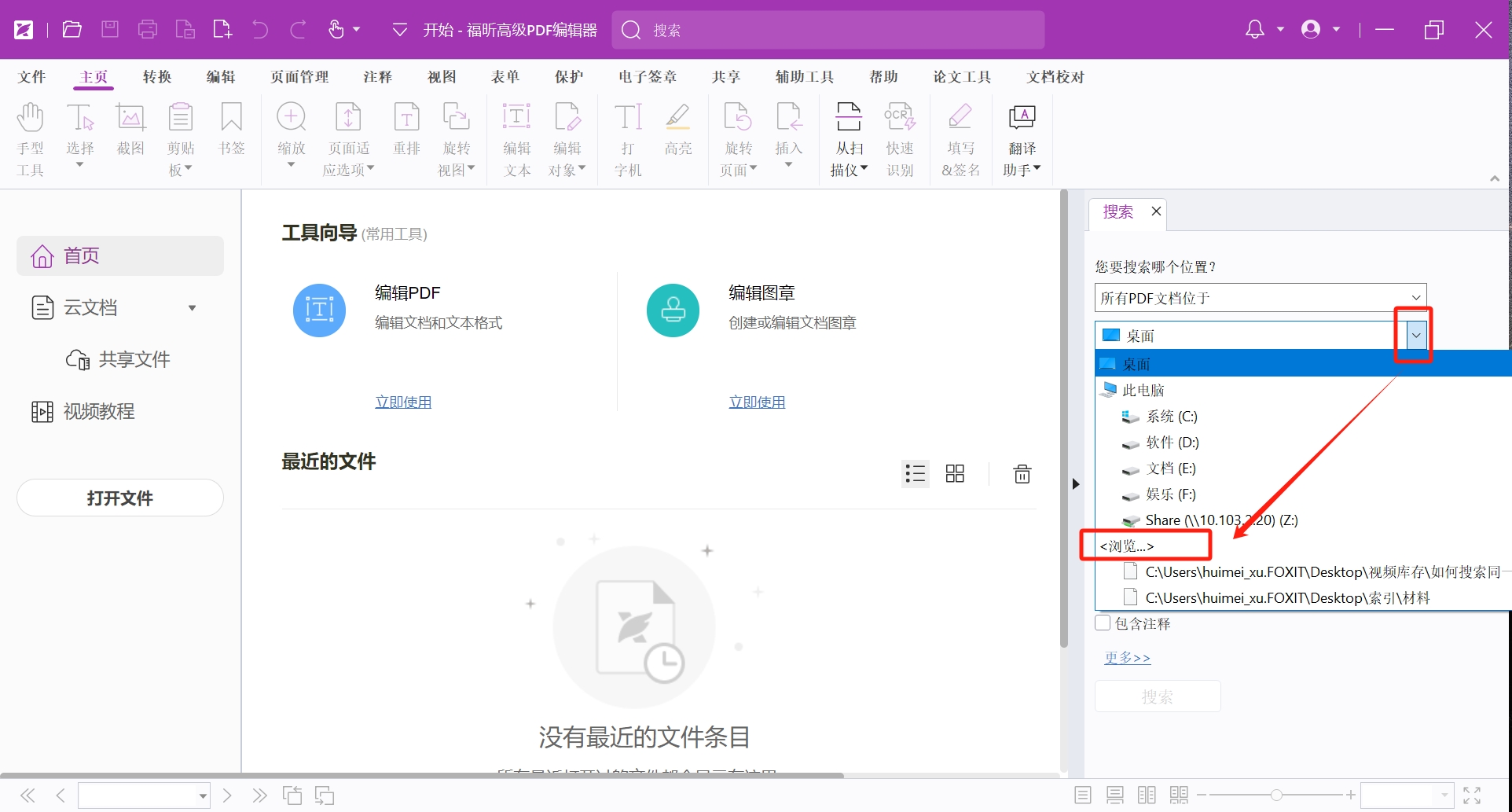Close the 搜索 panel tab

pyautogui.click(x=1156, y=211)
